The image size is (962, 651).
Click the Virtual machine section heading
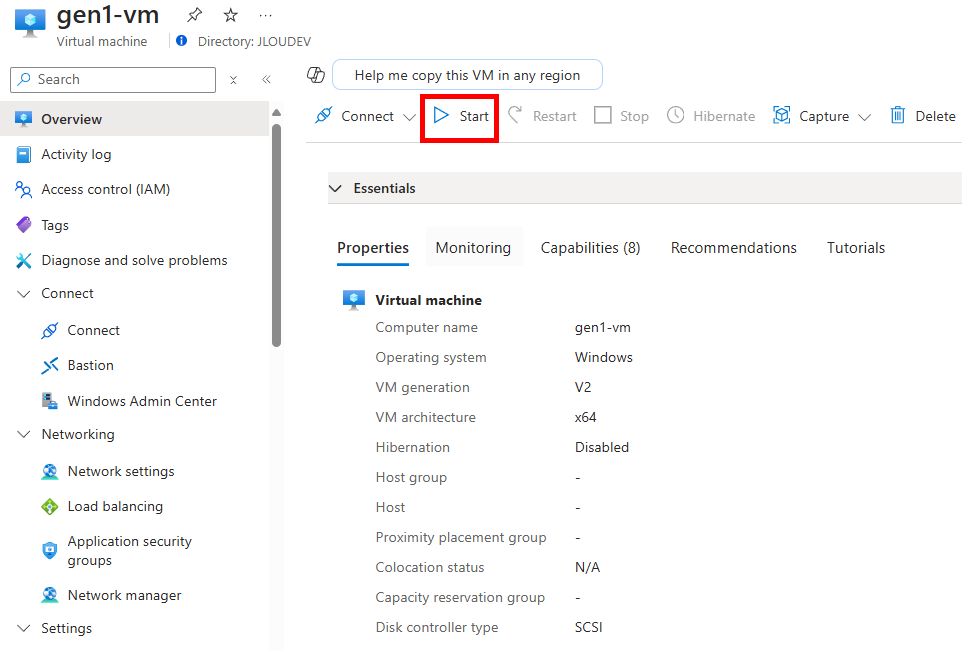(x=429, y=300)
